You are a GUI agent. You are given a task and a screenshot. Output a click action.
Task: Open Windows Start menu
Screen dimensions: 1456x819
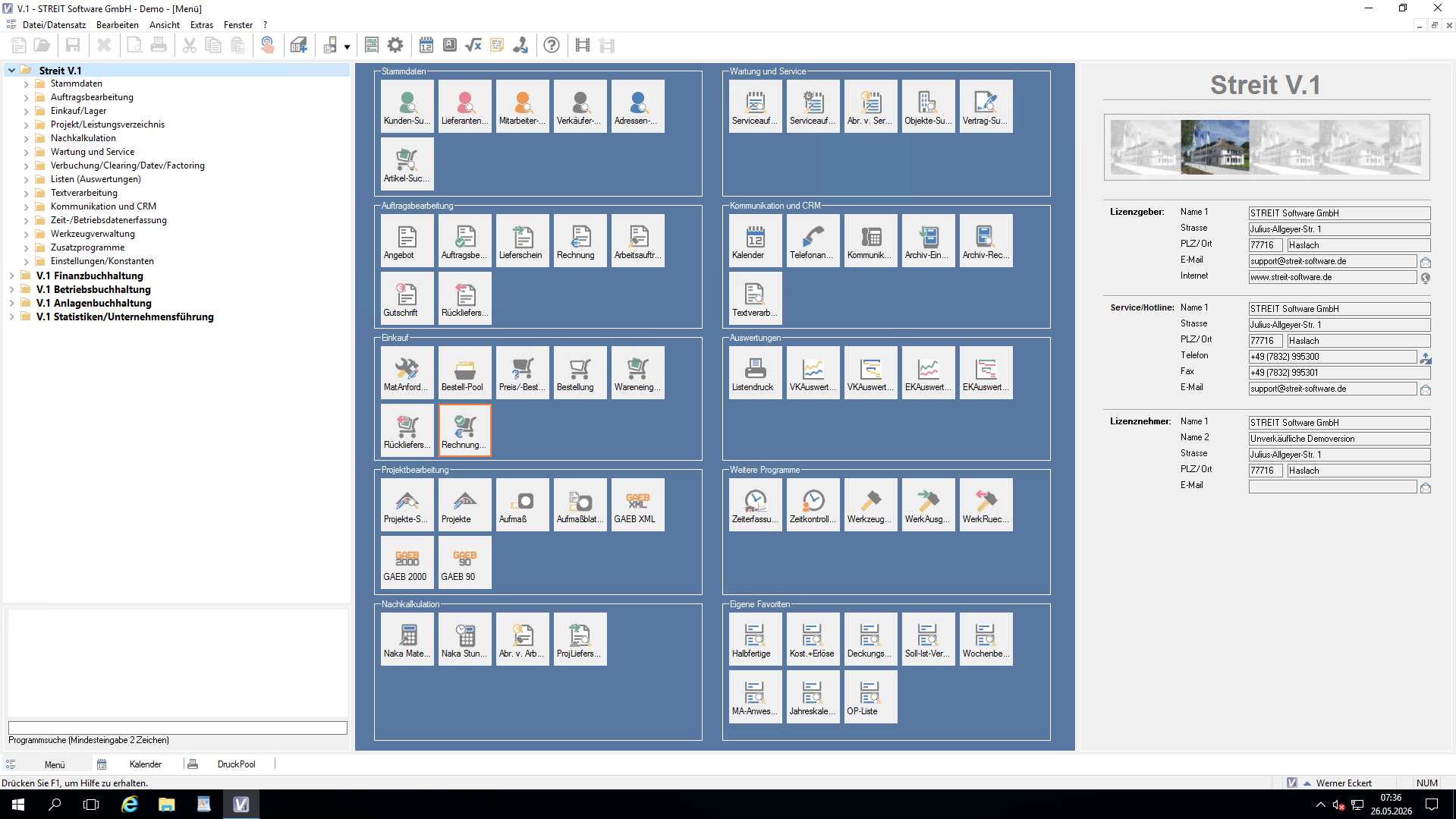coord(18,805)
